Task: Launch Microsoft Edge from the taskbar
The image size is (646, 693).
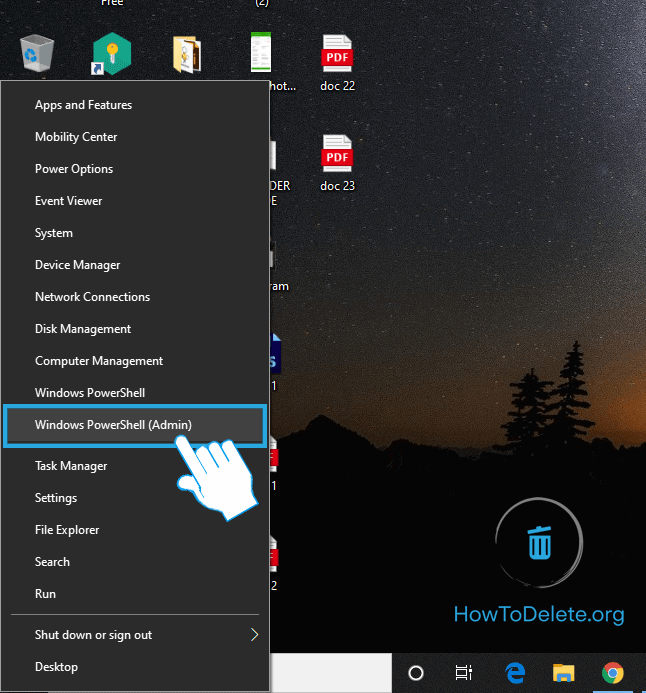Action: pos(515,673)
